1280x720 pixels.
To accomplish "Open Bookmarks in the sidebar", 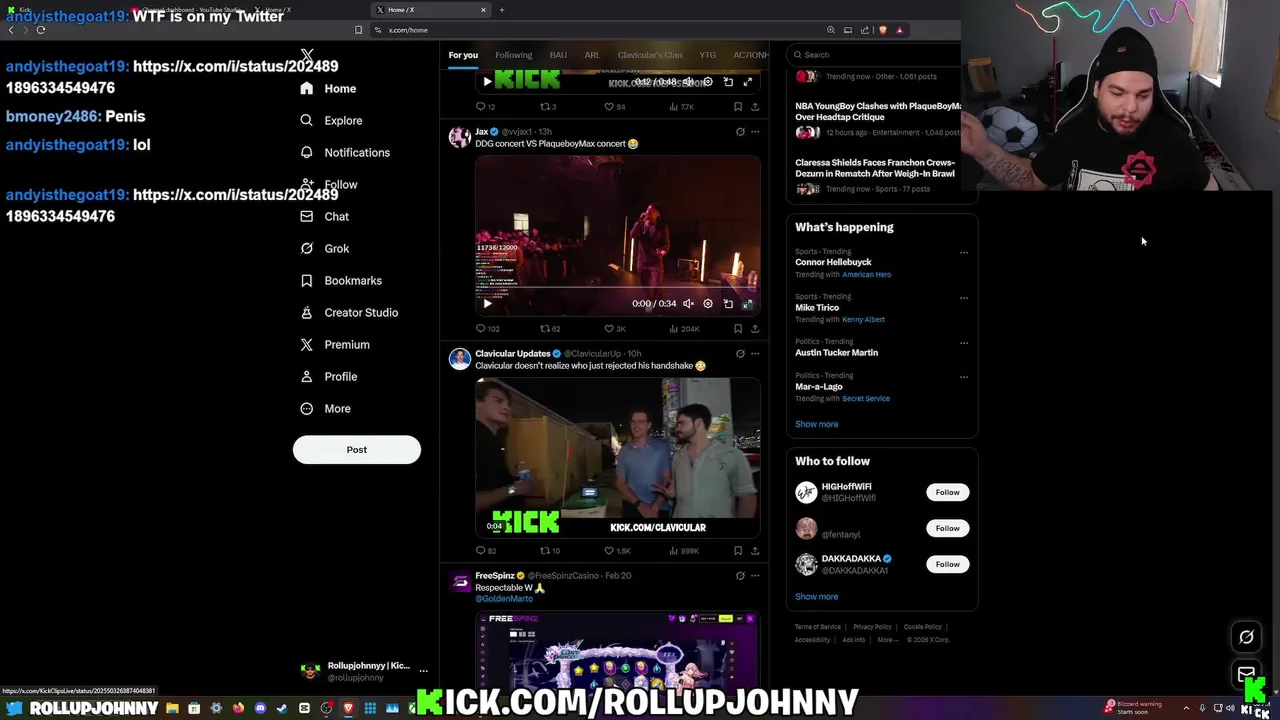I will (341, 281).
